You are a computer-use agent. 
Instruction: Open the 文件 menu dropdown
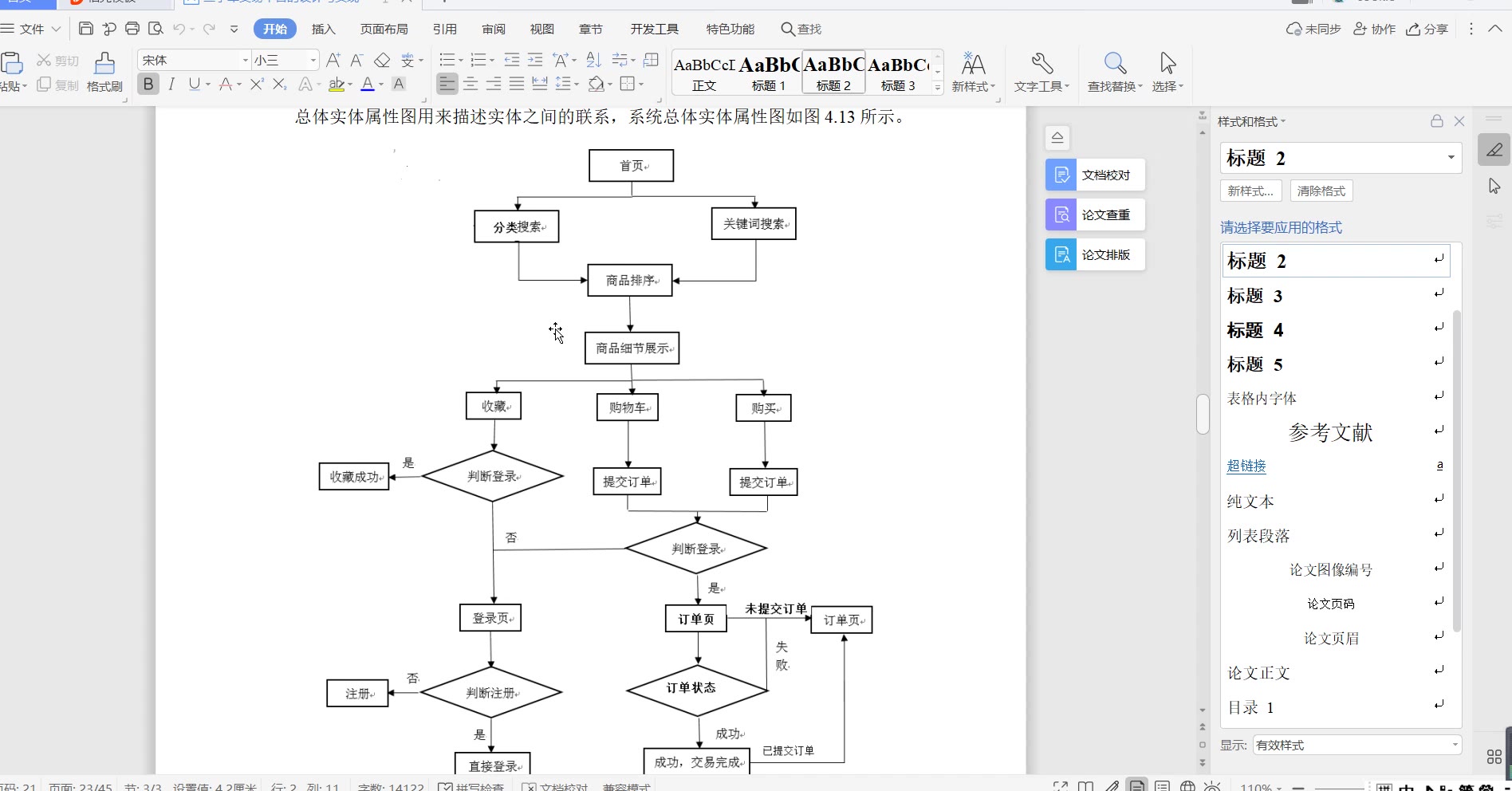coord(32,29)
